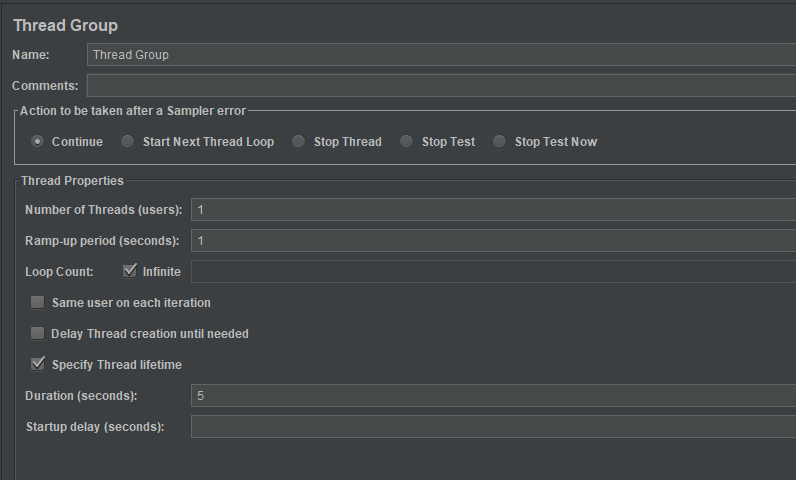The image size is (796, 480).
Task: Disable the Specify Thread lifetime checkbox
Action: [38, 364]
